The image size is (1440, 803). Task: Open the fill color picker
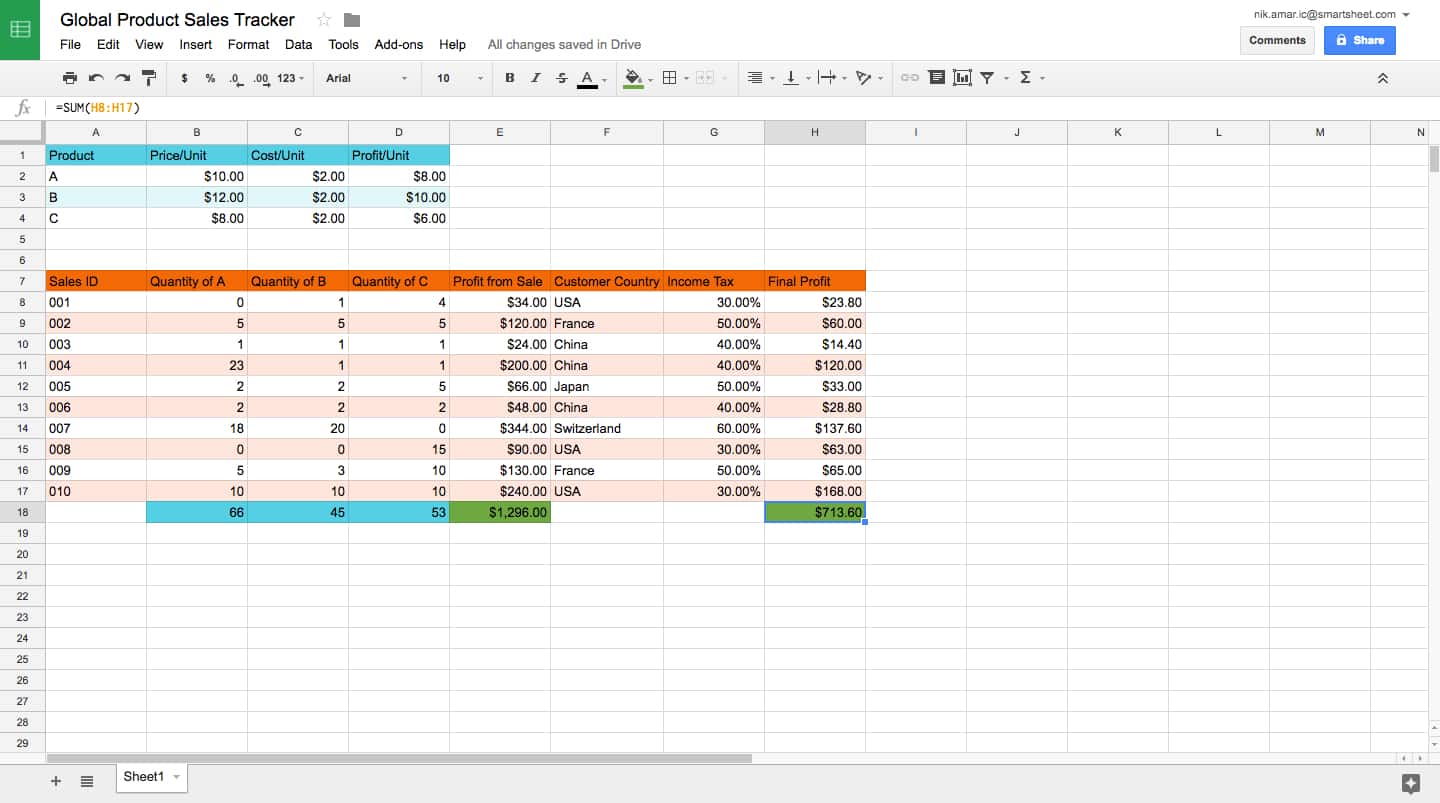633,78
